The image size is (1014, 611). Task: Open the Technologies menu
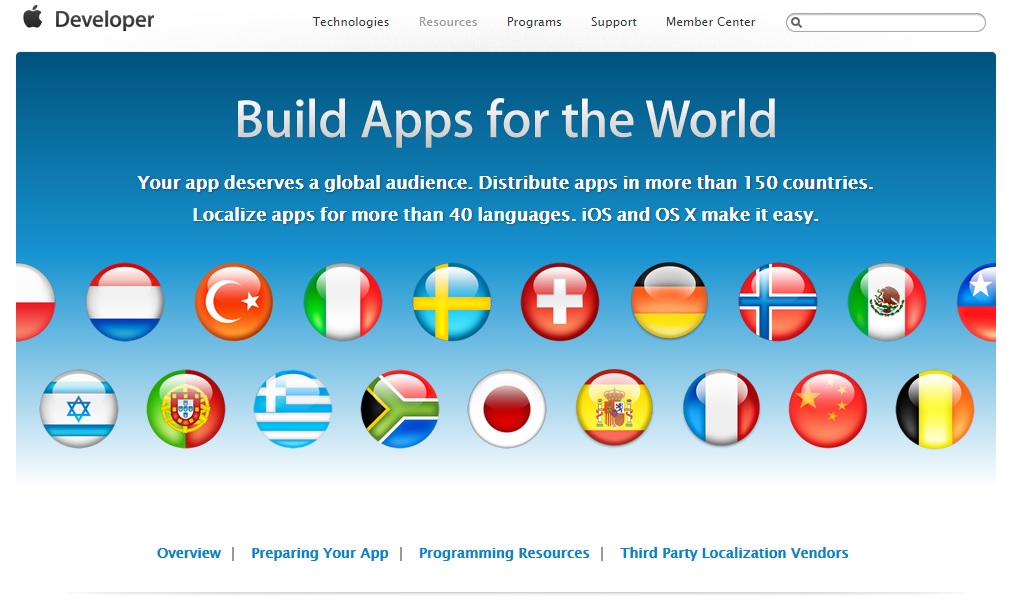[351, 22]
